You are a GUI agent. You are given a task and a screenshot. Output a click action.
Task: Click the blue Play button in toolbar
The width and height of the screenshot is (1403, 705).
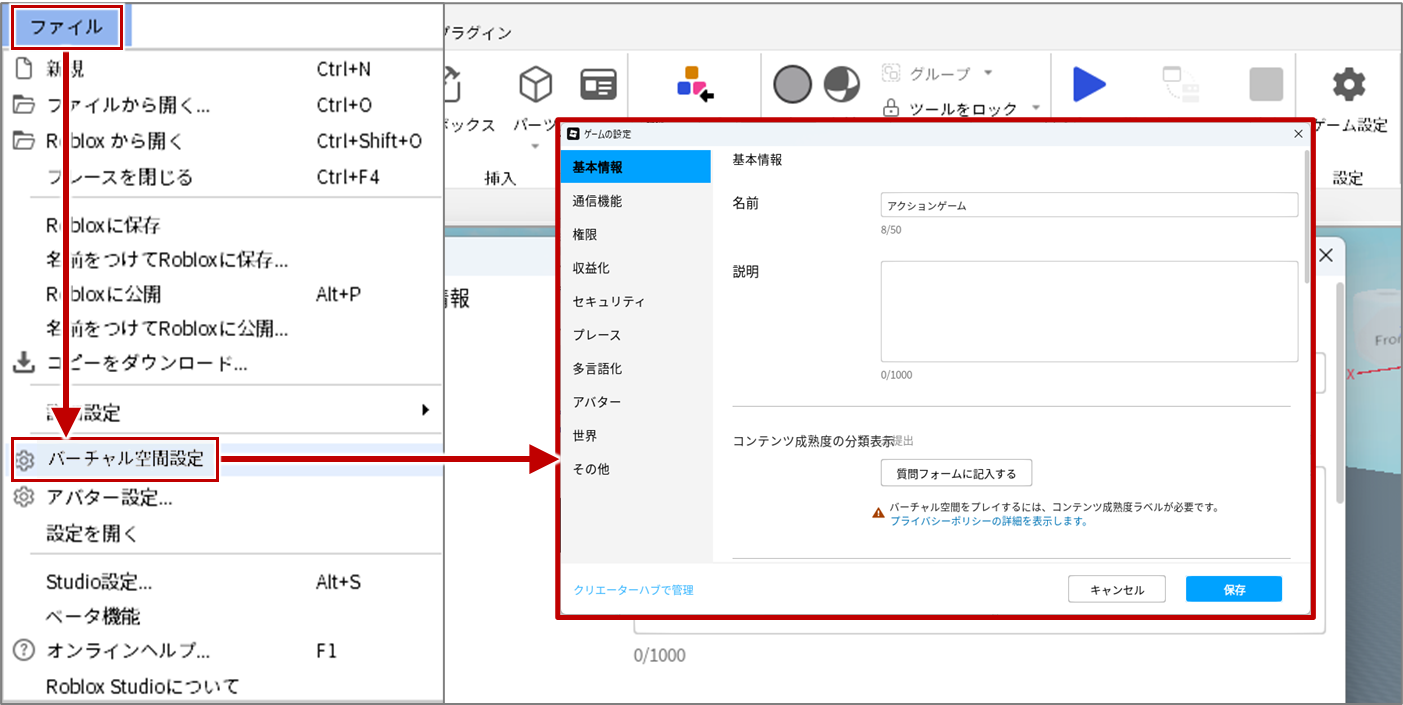click(x=1089, y=85)
